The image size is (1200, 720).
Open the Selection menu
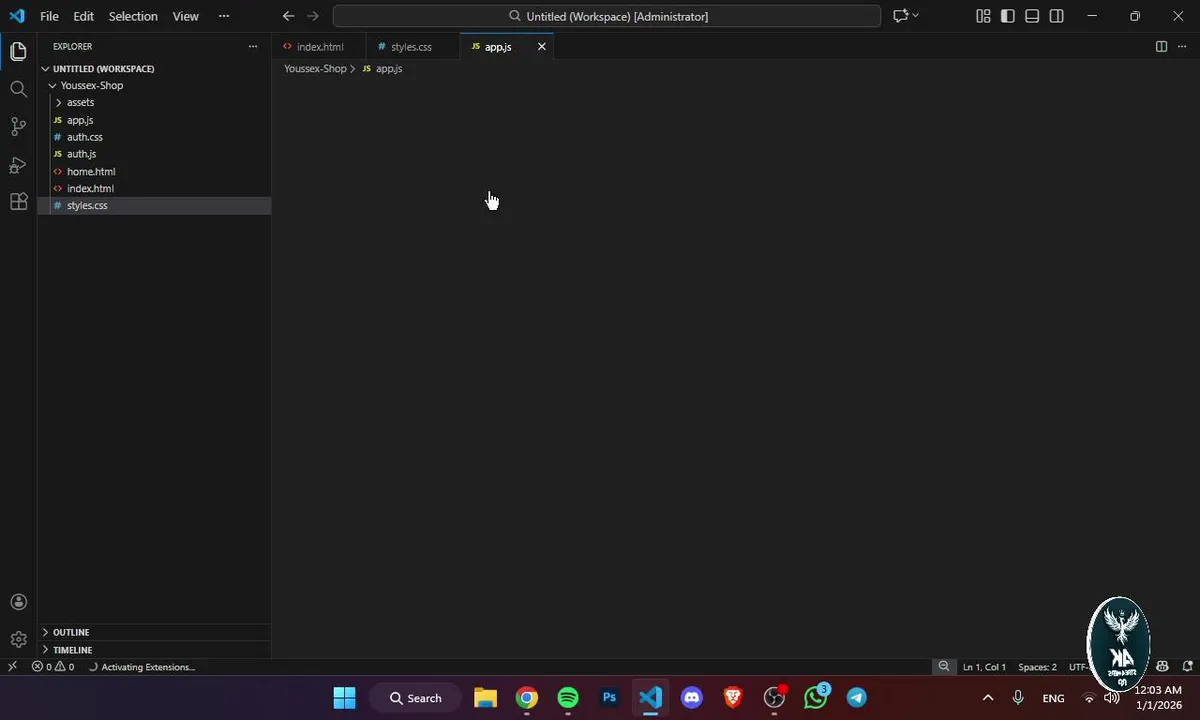tap(133, 16)
